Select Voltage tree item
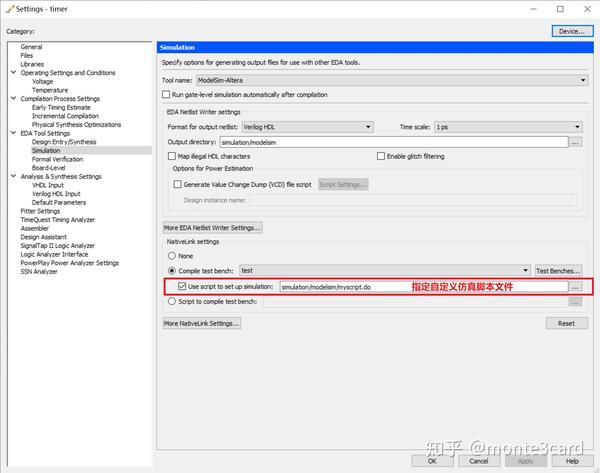 coord(42,82)
